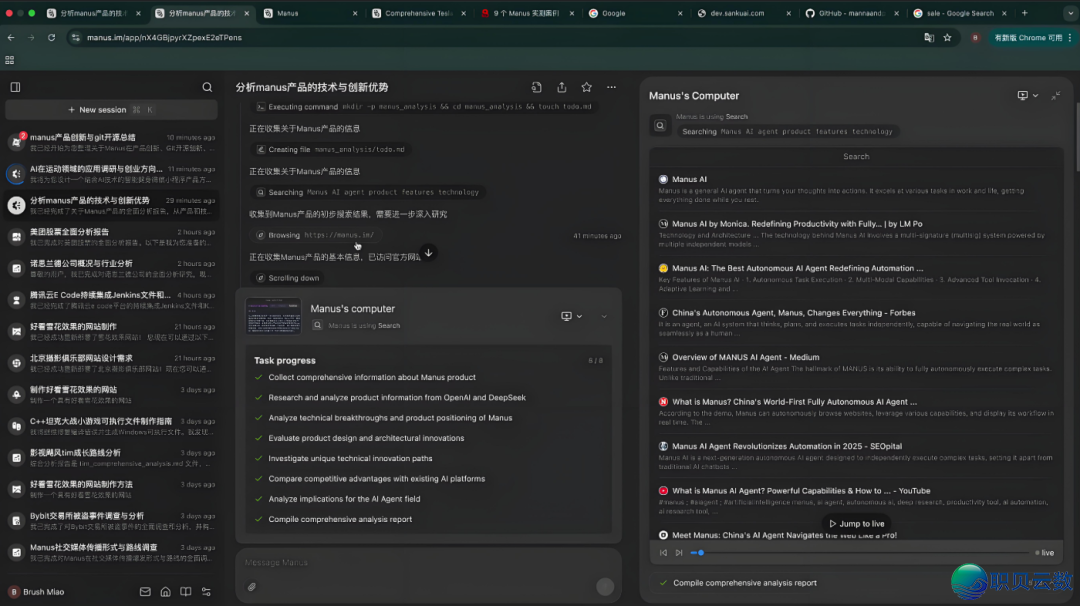Switch to the Manus browser tab
This screenshot has width=1080, height=606.
(310, 13)
